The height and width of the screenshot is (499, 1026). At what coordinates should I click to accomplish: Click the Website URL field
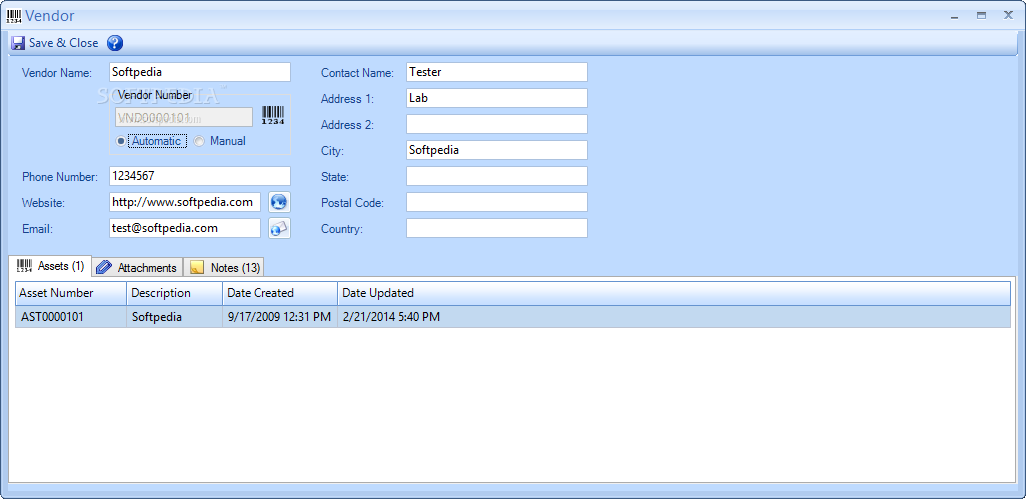185,202
